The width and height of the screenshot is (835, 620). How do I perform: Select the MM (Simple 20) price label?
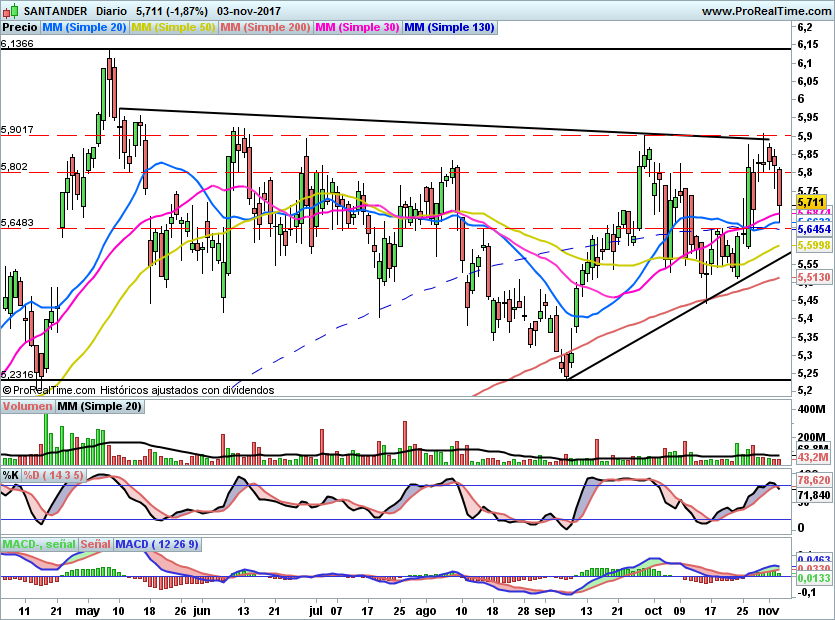coord(84,27)
